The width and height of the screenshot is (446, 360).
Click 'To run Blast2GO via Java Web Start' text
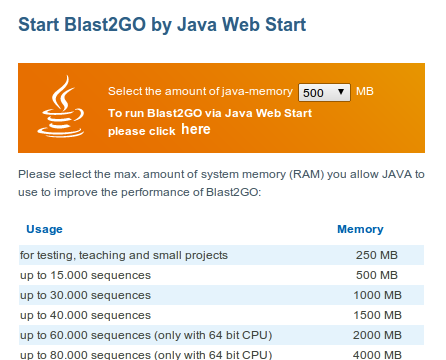coord(210,113)
